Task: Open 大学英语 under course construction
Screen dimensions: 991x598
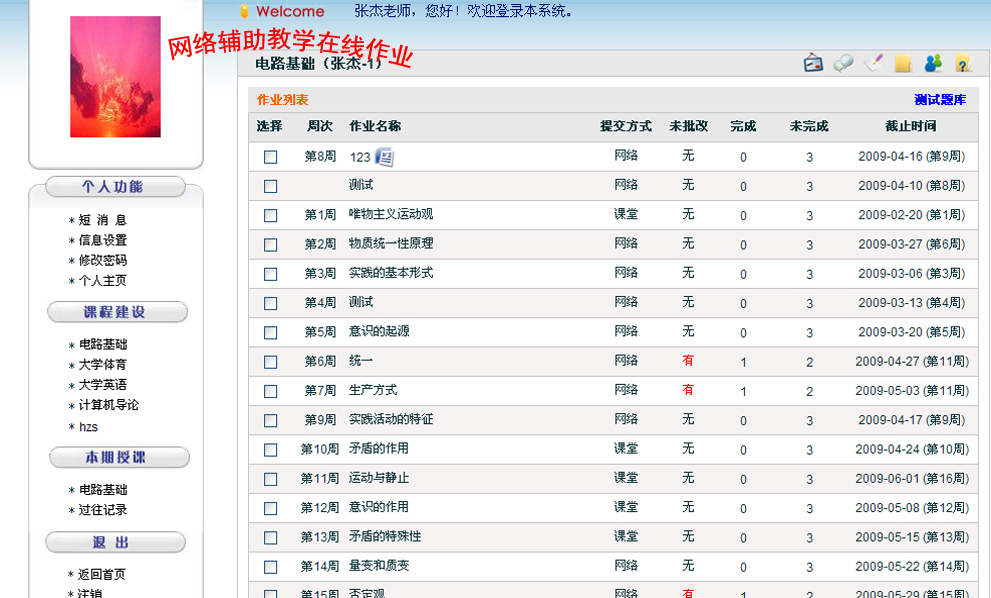Action: click(x=102, y=385)
